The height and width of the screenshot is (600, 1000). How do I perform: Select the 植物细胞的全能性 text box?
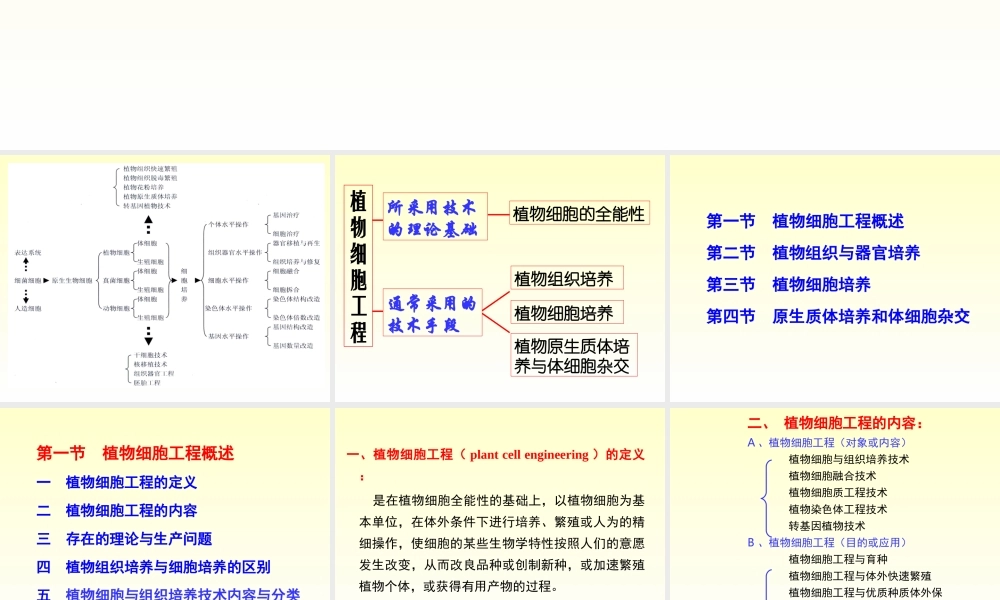click(578, 212)
